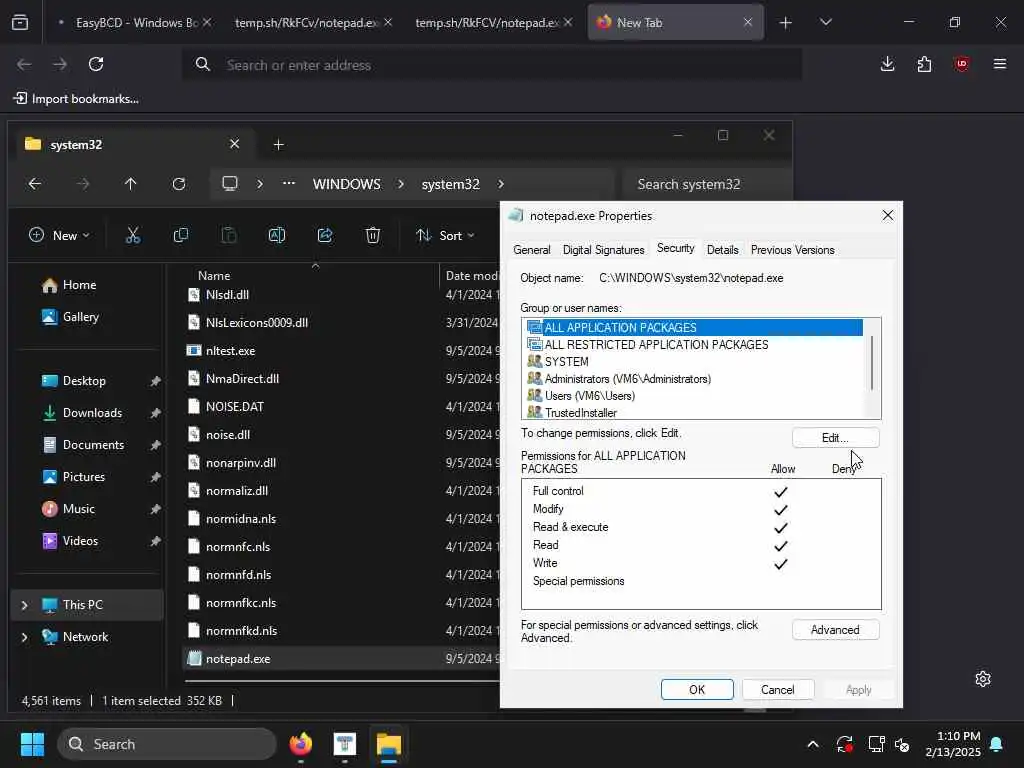Switch to the Previous Versions tab
Viewport: 1024px width, 768px height.
point(792,250)
